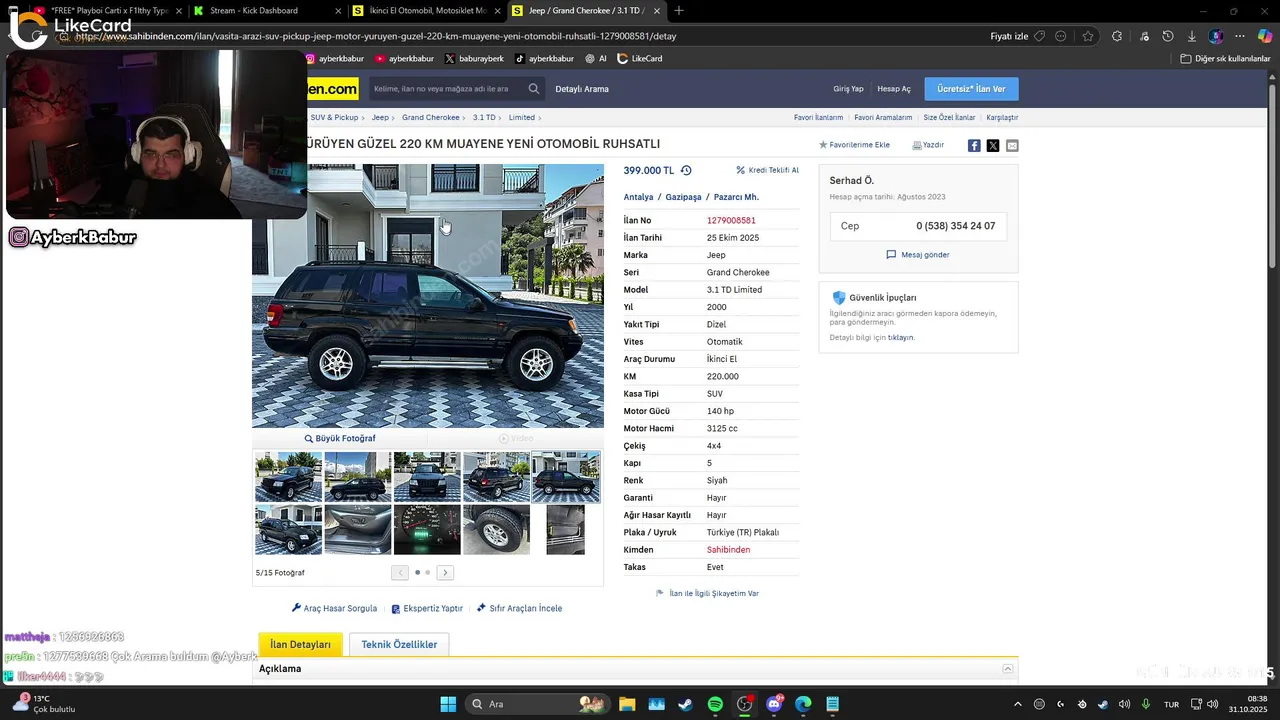Viewport: 1280px width, 720px height.
Task: Click Hesap Aç sign up link
Action: [894, 89]
